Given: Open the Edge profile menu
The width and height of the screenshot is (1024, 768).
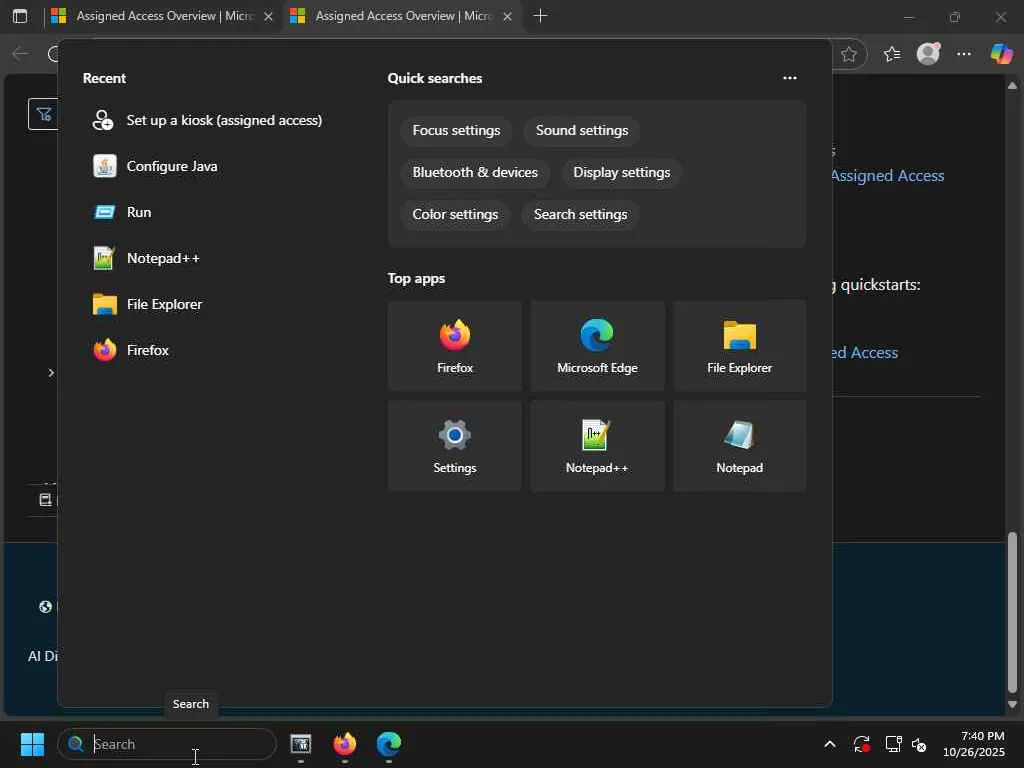Looking at the screenshot, I should pos(928,54).
